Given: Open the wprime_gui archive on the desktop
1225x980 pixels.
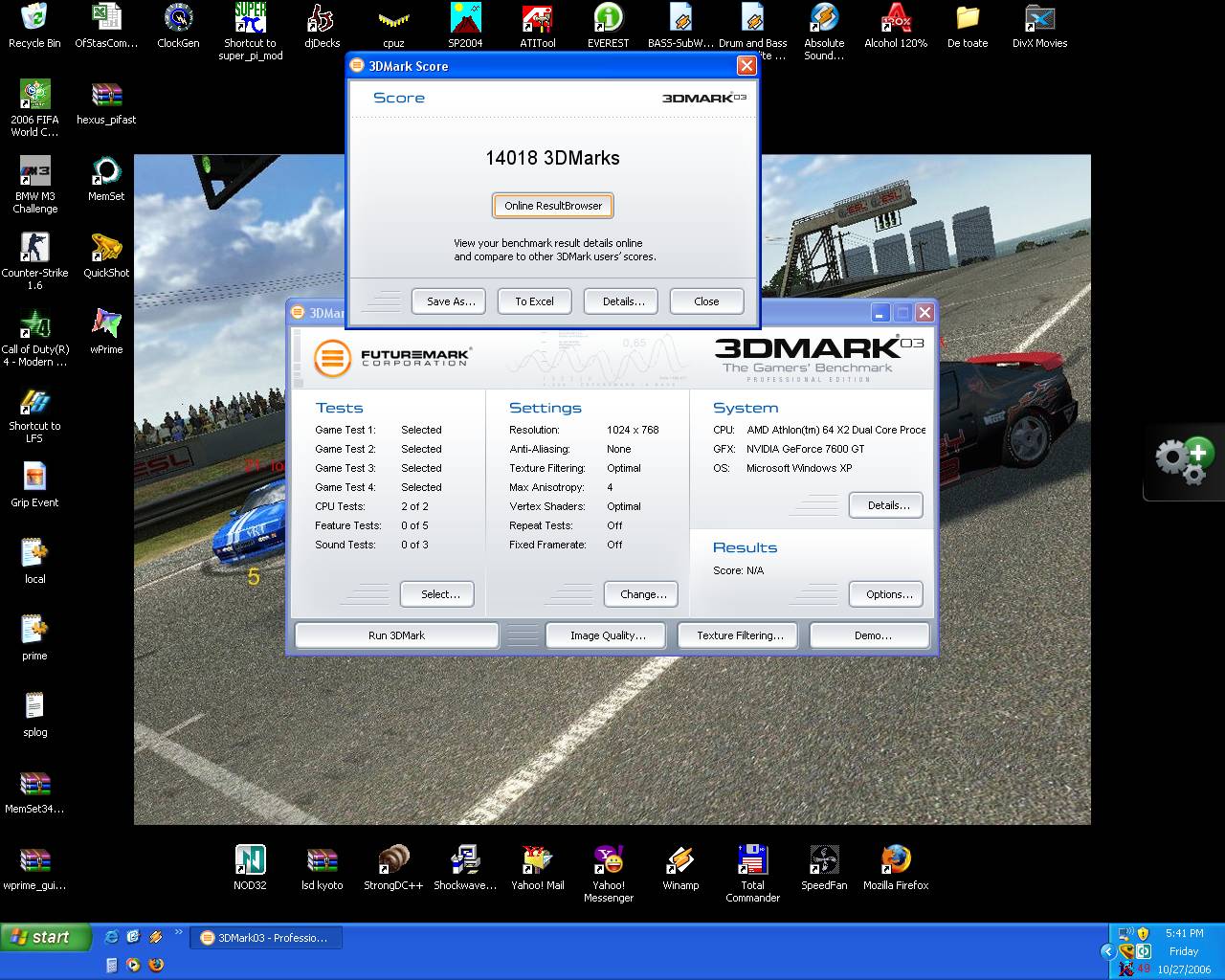Looking at the screenshot, I should 34,868.
